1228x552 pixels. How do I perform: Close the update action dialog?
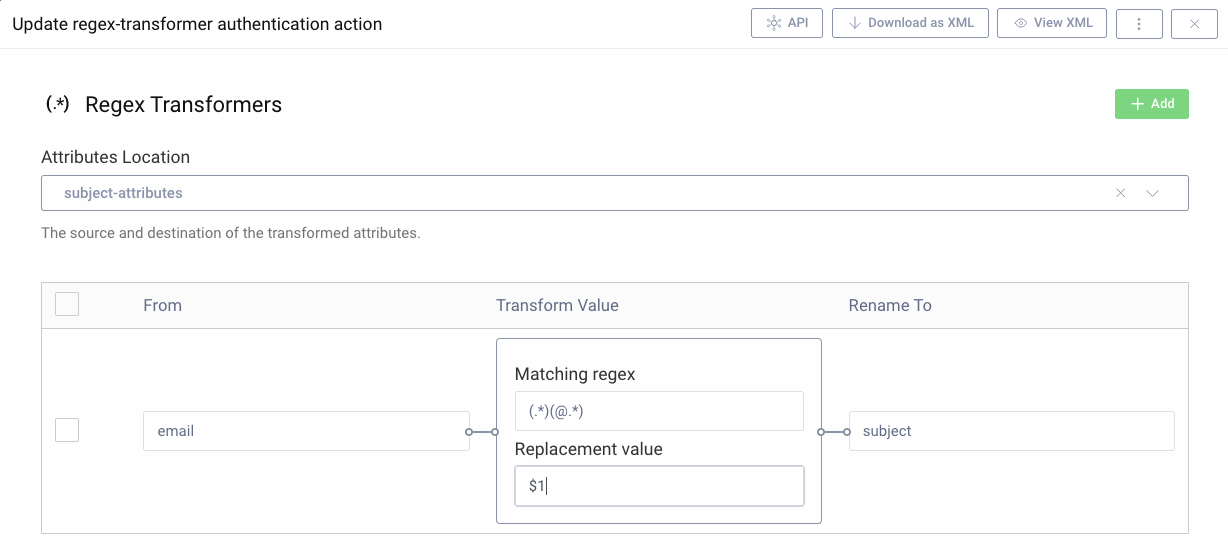click(1194, 23)
